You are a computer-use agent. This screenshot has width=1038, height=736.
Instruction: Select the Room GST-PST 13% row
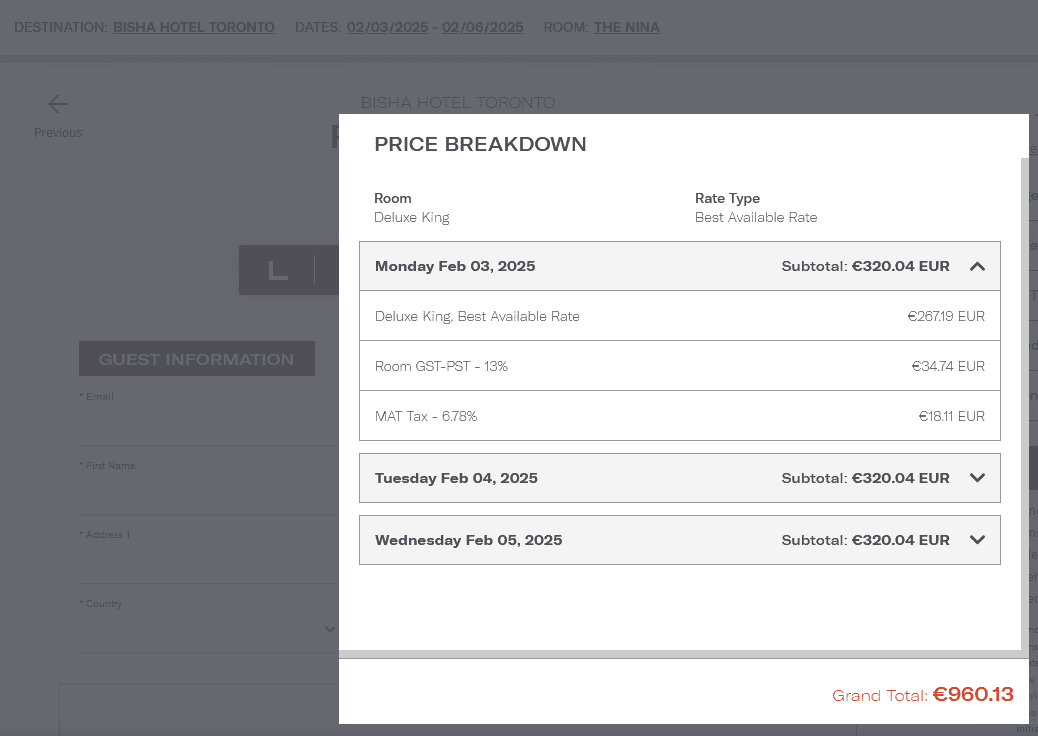click(x=679, y=366)
